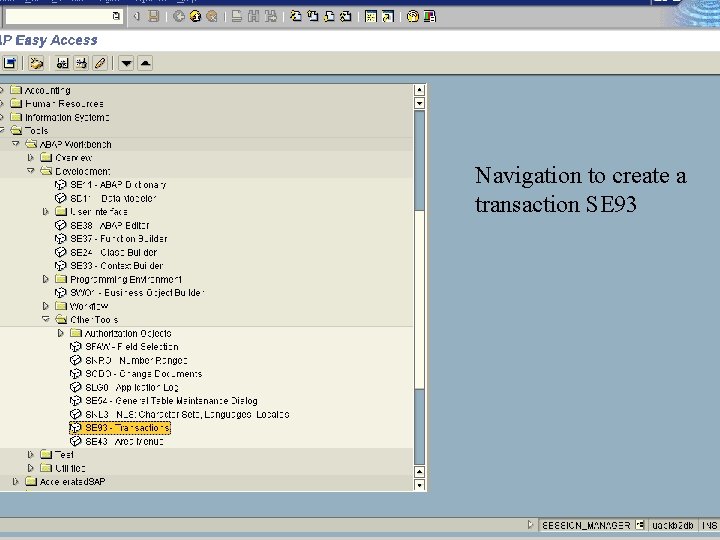Image resolution: width=720 pixels, height=540 pixels.
Task: Click the command field input box
Action: (x=58, y=17)
